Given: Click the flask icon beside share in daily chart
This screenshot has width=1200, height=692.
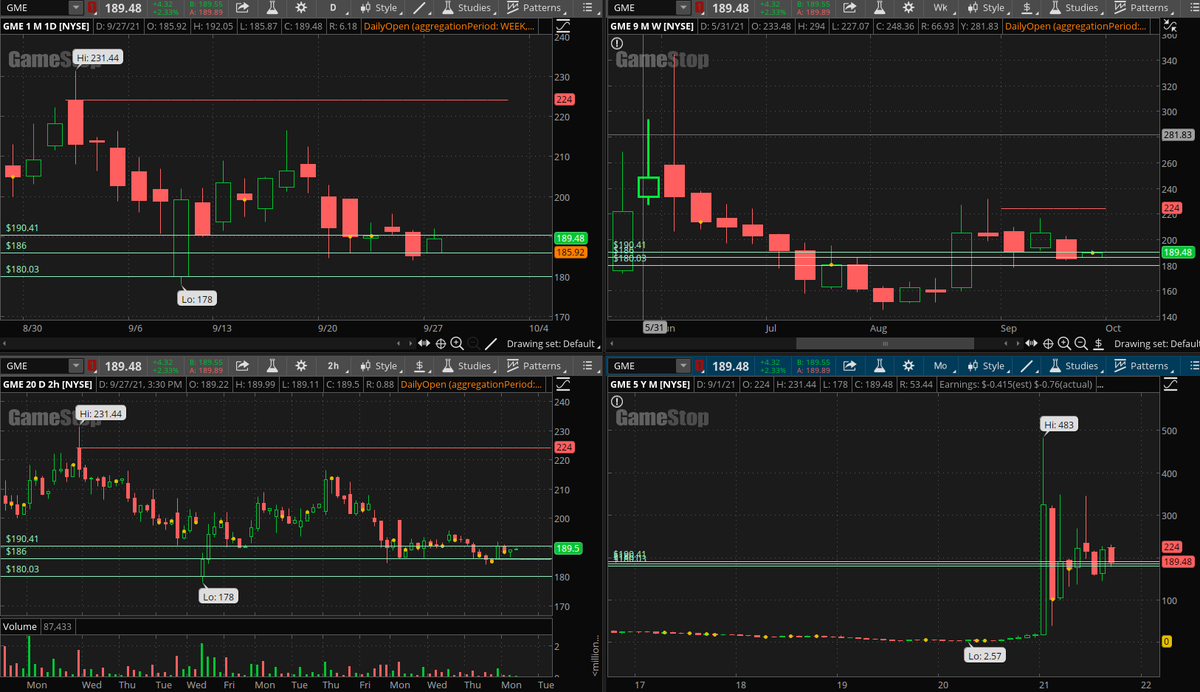Looking at the screenshot, I should (271, 8).
